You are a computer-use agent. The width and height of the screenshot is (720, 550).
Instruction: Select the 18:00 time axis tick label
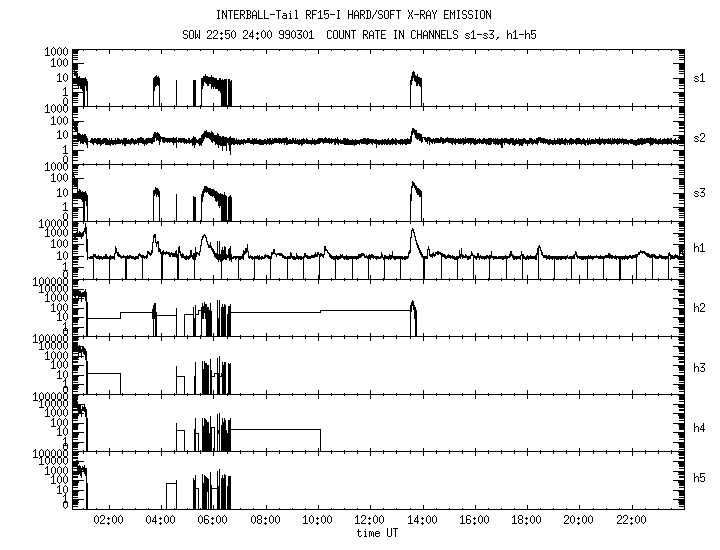point(527,520)
